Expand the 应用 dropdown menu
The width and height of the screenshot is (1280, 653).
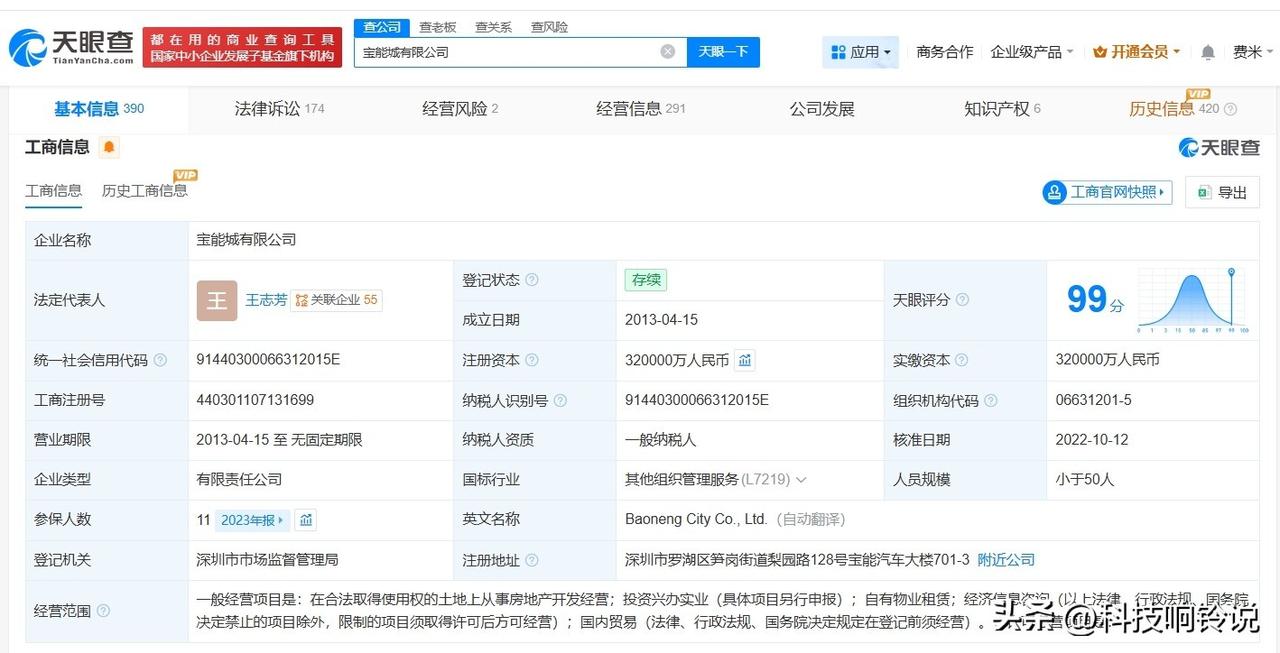(x=860, y=52)
